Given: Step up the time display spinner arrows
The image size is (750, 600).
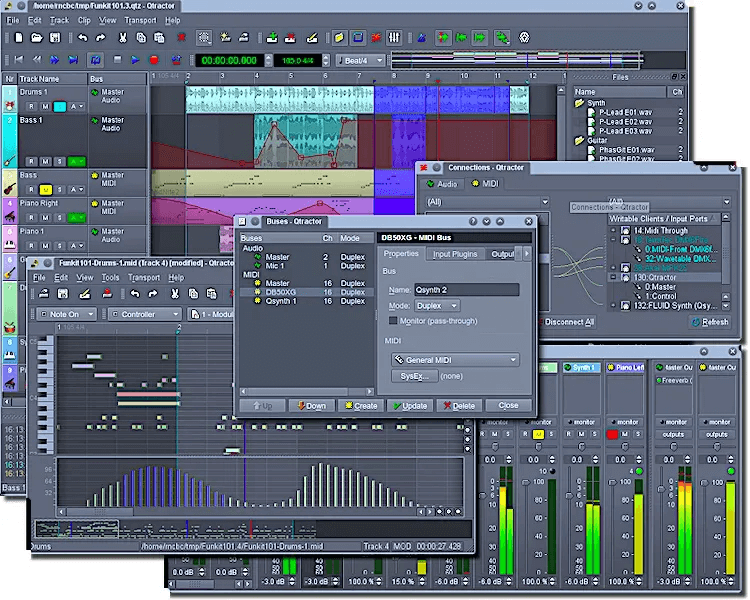Looking at the screenshot, I should point(268,57).
